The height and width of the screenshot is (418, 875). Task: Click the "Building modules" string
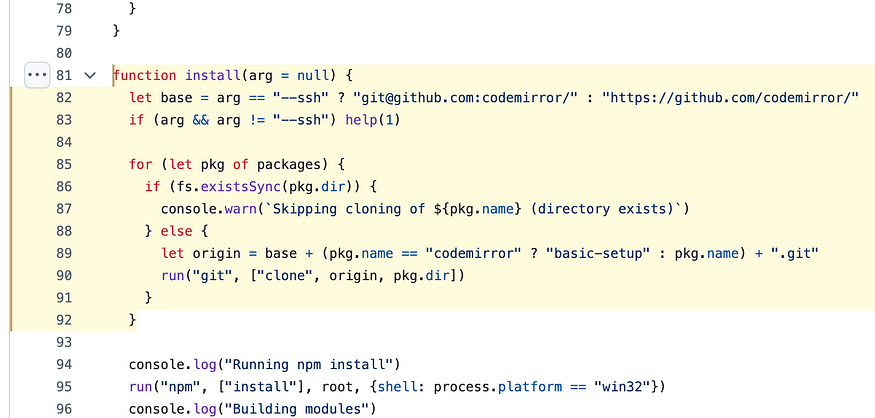coord(296,409)
